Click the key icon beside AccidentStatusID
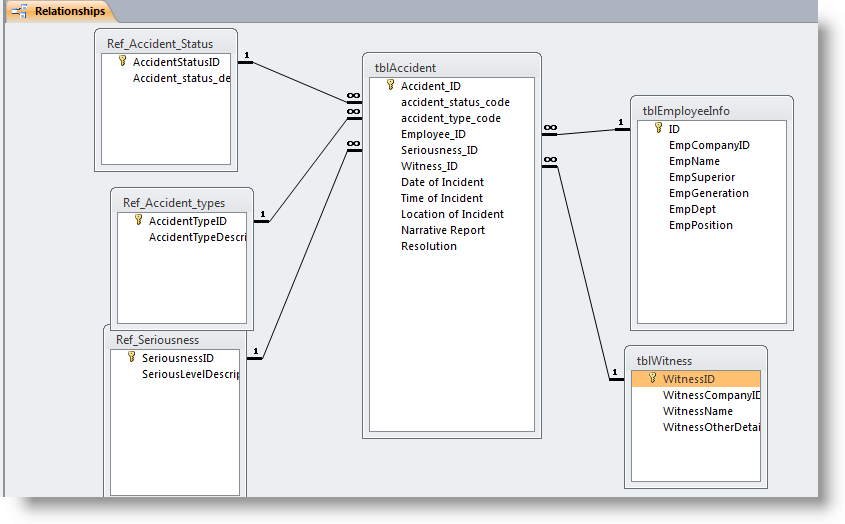Viewport: 845px width, 524px height. tap(123, 61)
